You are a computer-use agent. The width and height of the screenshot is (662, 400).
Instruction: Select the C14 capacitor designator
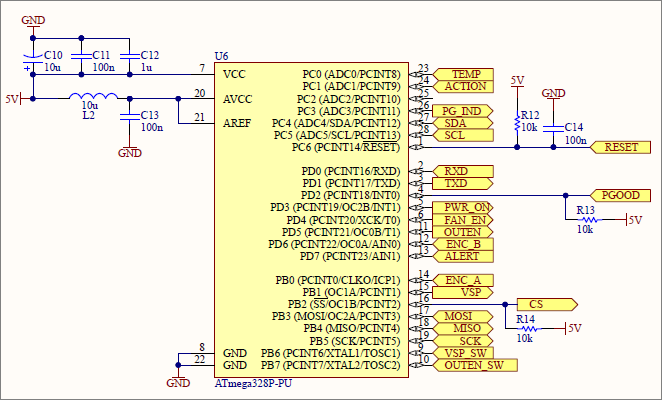[x=574, y=127]
